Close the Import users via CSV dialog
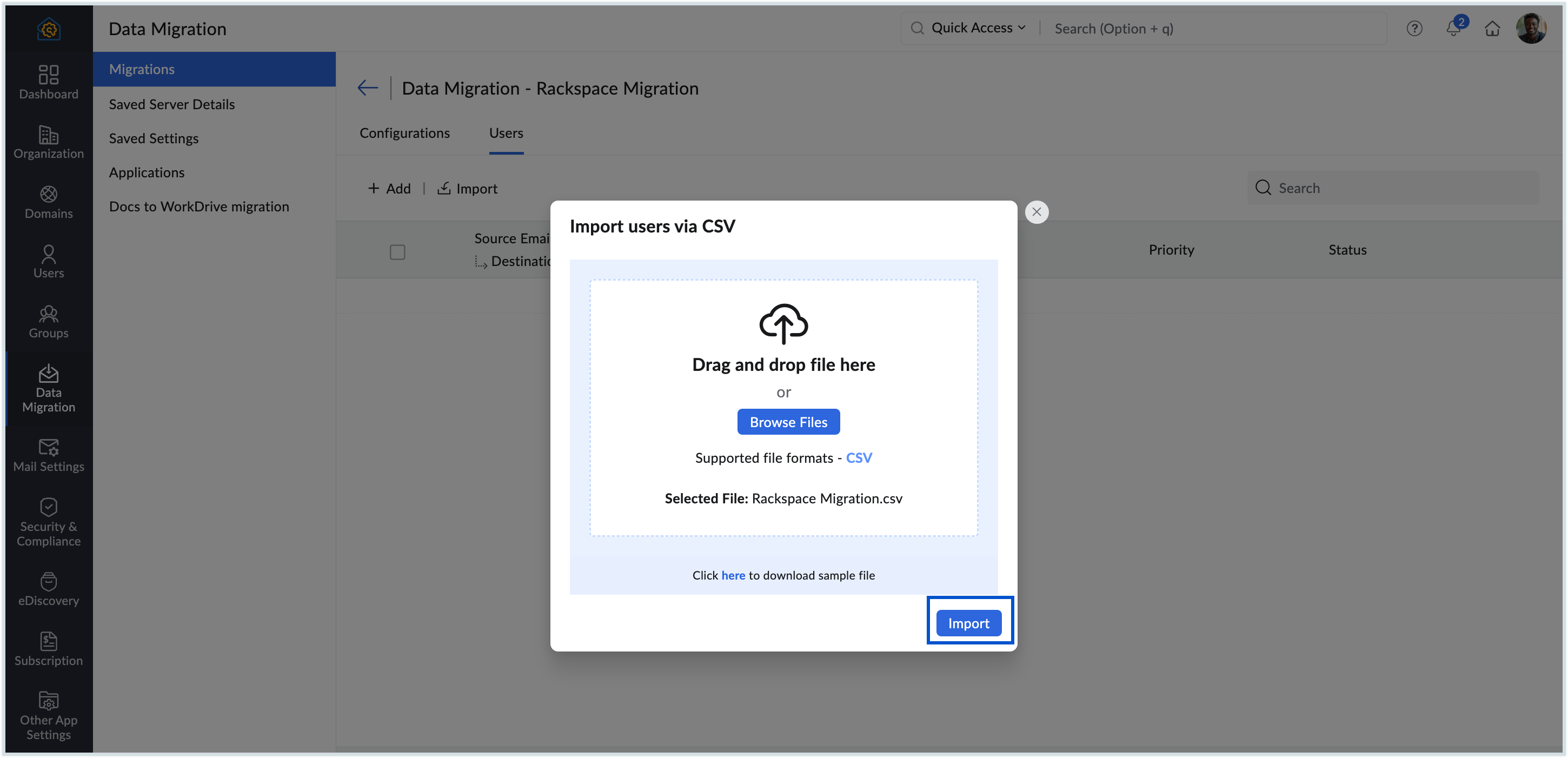The image size is (1568, 758). (x=1037, y=212)
